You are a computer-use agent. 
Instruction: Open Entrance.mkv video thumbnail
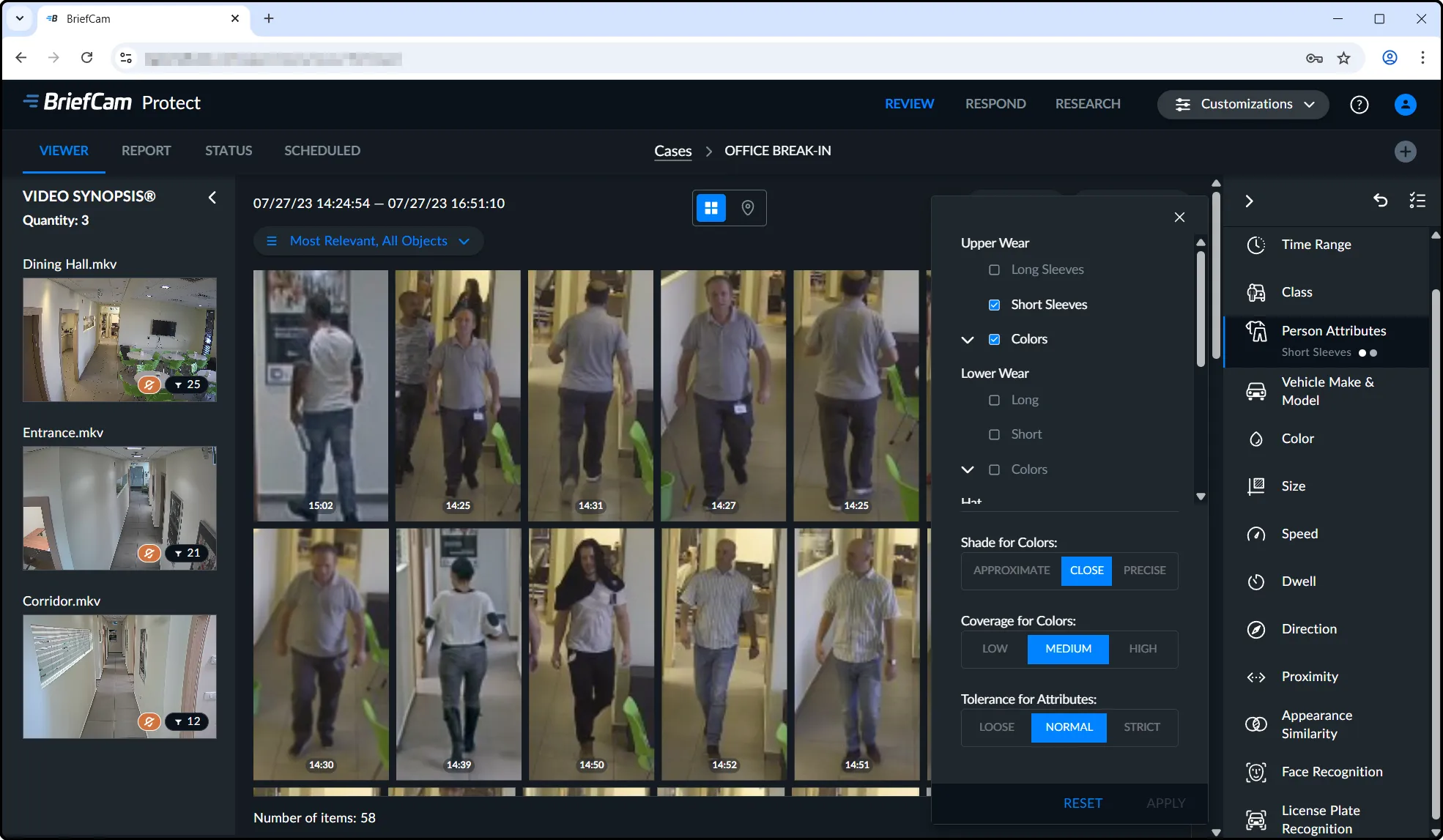[x=119, y=508]
